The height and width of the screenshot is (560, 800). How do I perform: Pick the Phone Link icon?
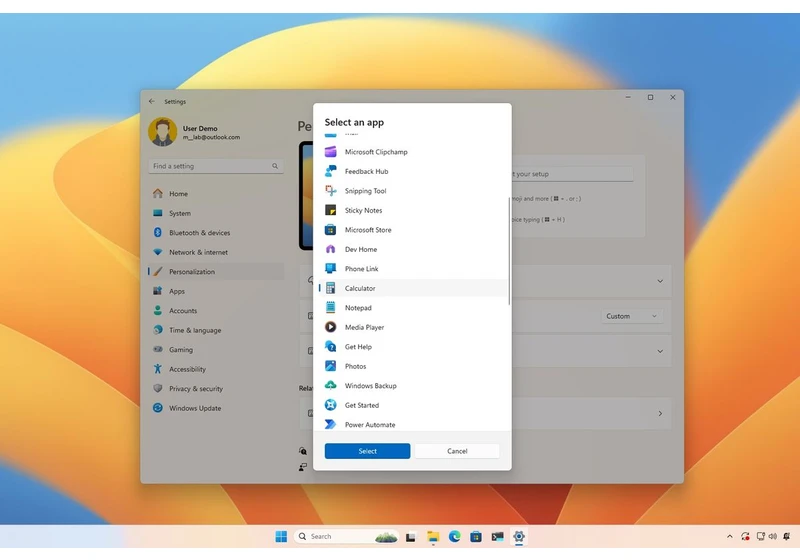click(331, 268)
